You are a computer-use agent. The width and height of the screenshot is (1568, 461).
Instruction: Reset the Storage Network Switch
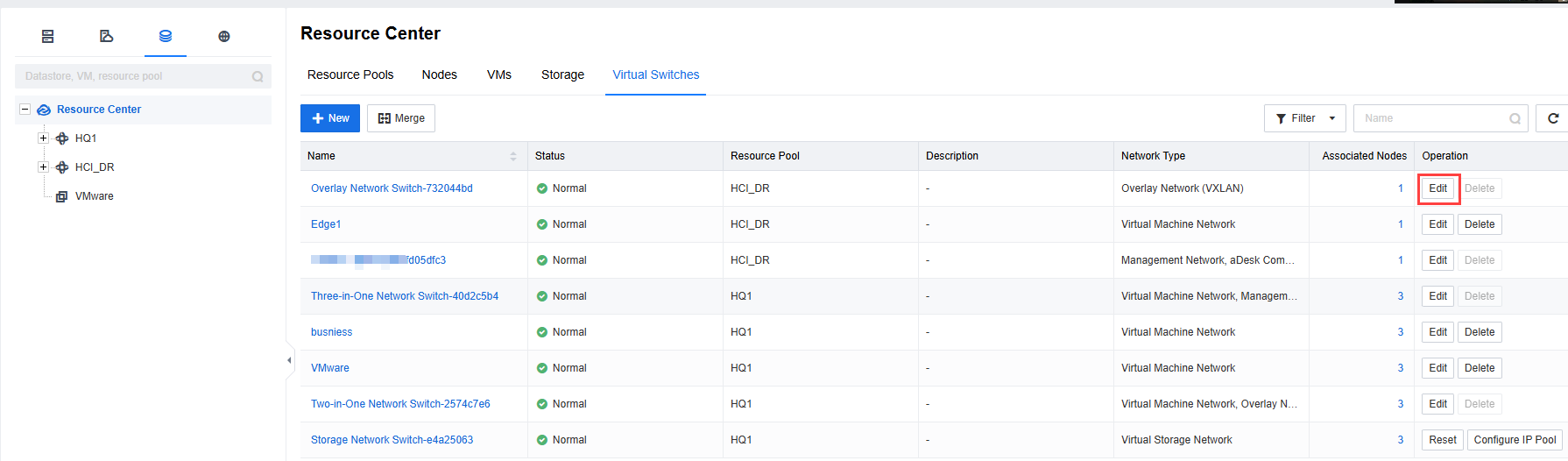(1443, 440)
